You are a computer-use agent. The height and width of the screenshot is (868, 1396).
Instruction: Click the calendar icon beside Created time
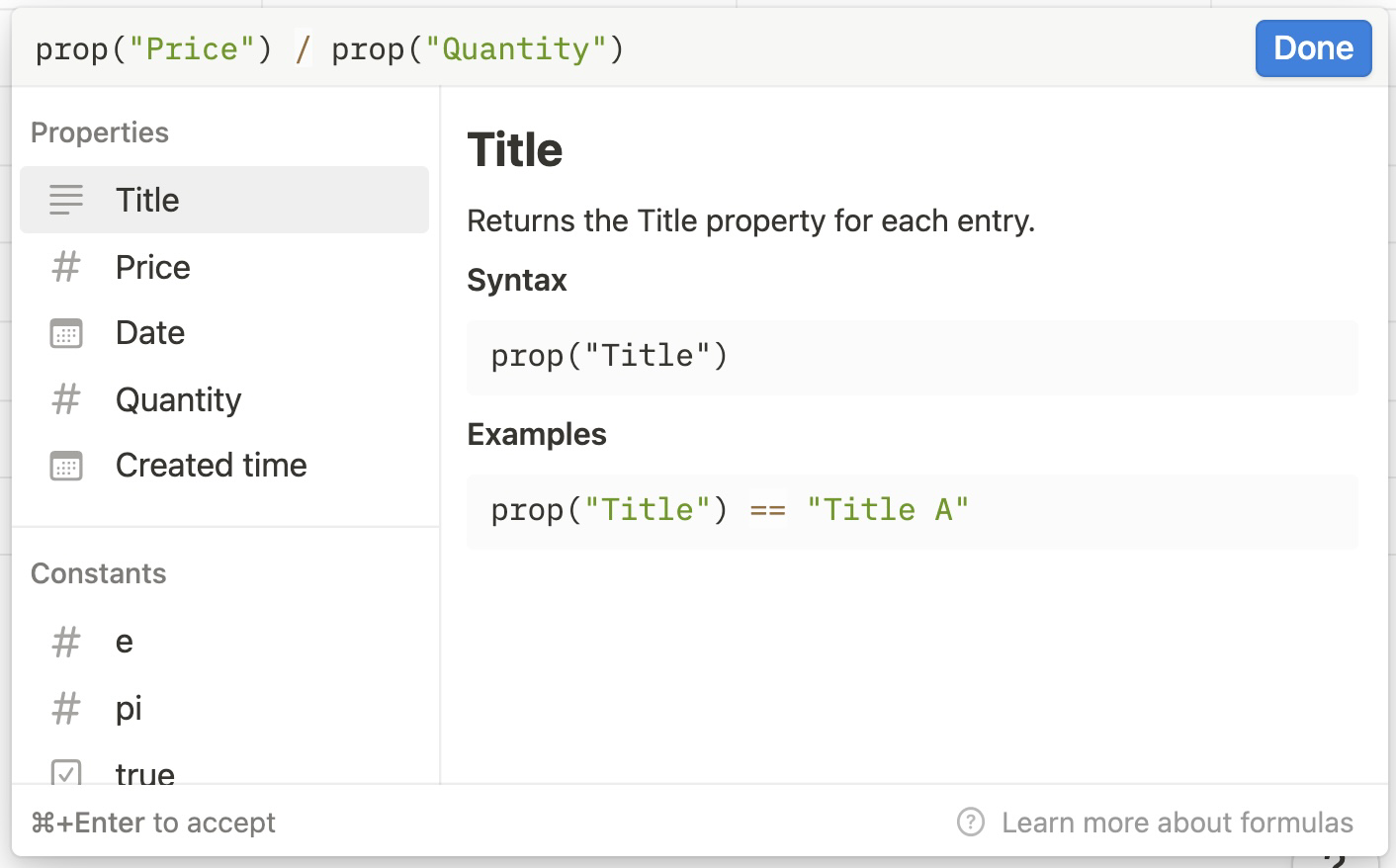click(x=66, y=466)
